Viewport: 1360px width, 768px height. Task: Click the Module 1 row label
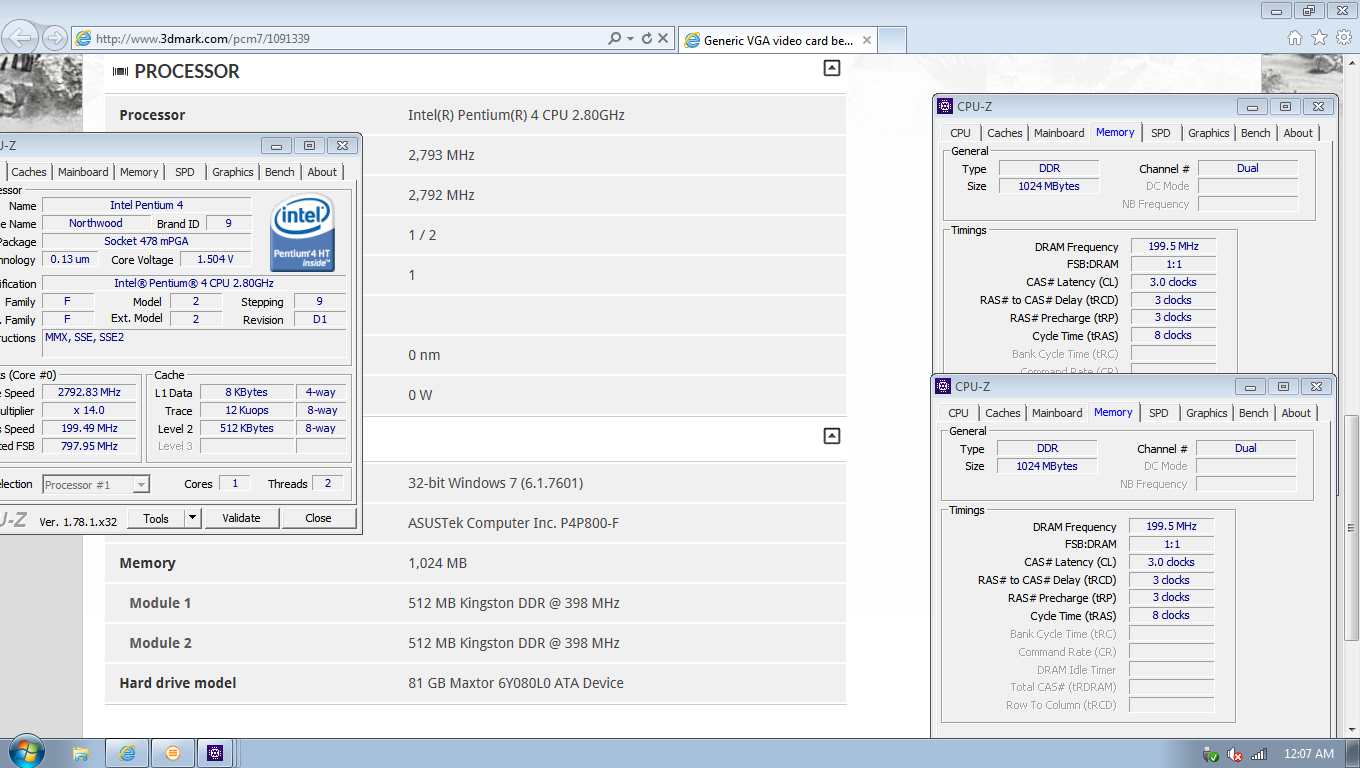(x=160, y=603)
